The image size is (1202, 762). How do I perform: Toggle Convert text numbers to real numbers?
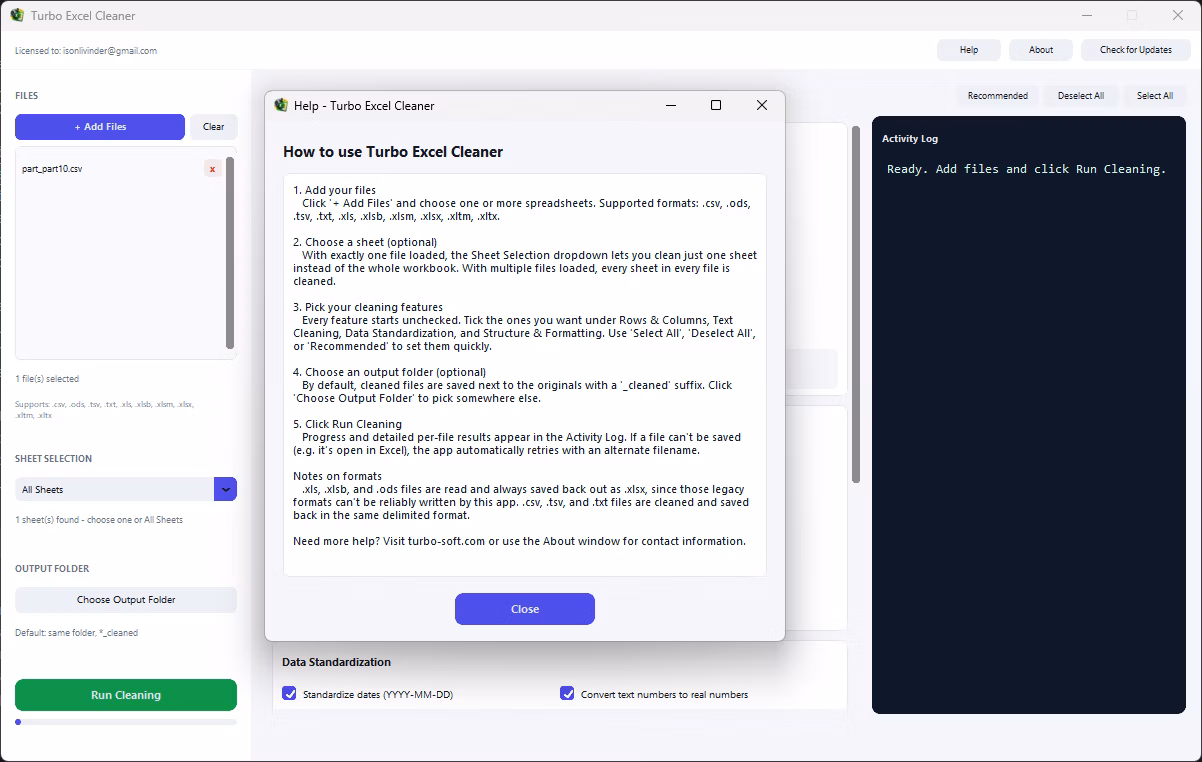[567, 693]
